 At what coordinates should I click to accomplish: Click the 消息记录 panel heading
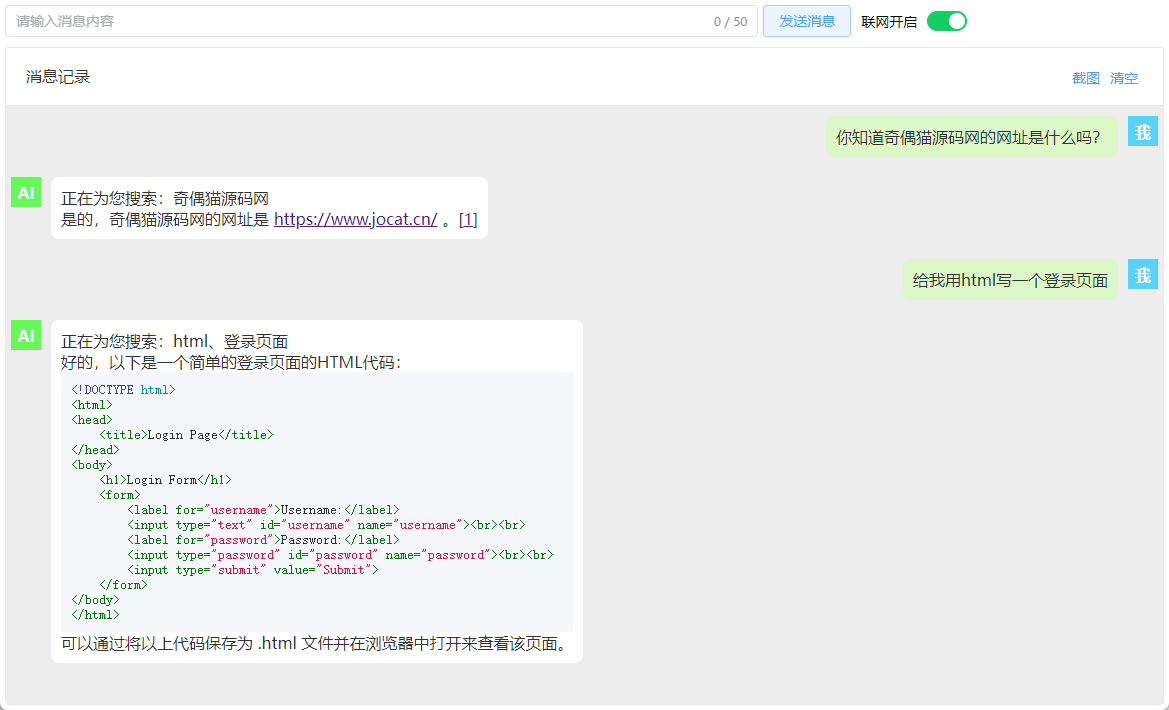point(58,77)
